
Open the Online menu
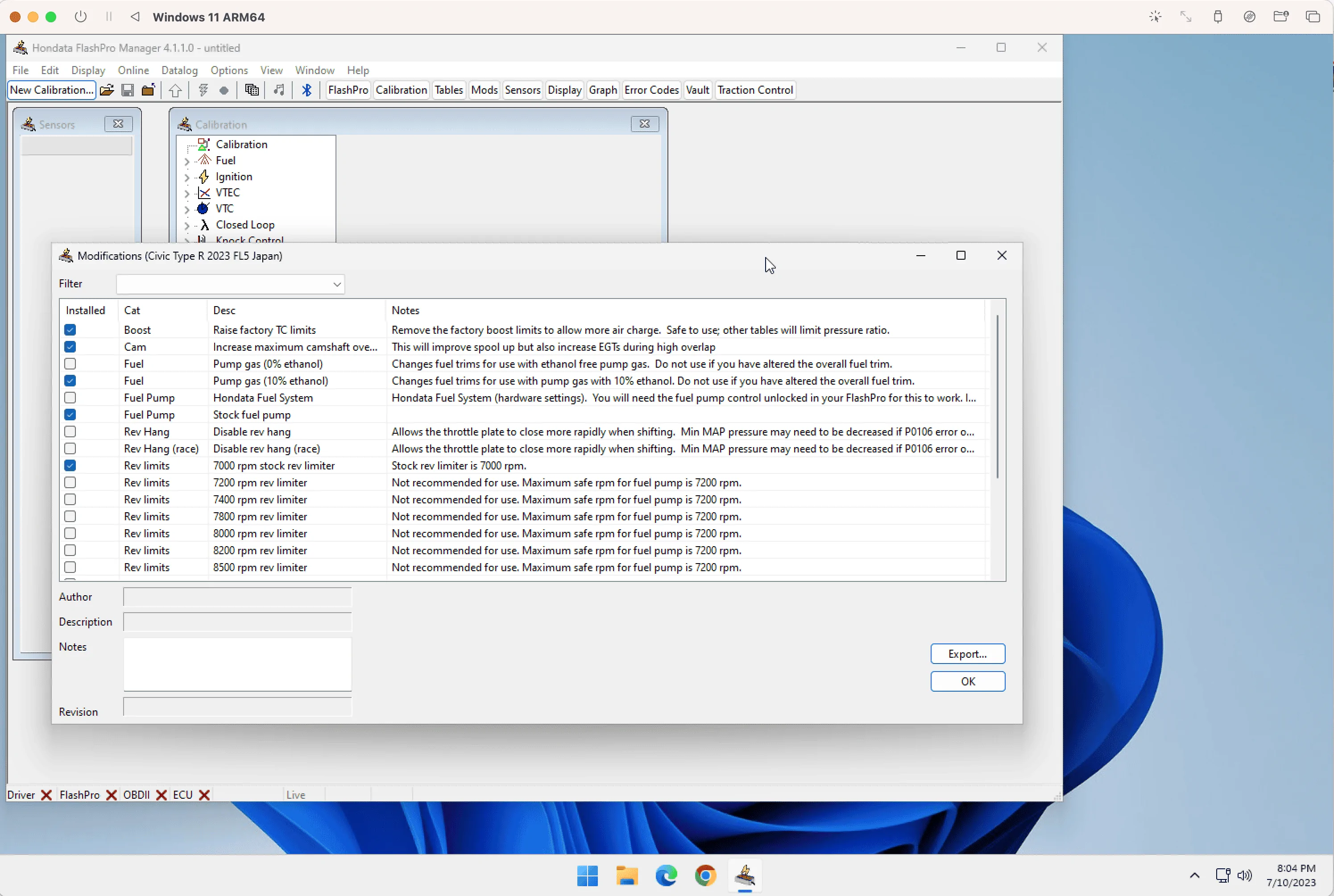(x=133, y=71)
